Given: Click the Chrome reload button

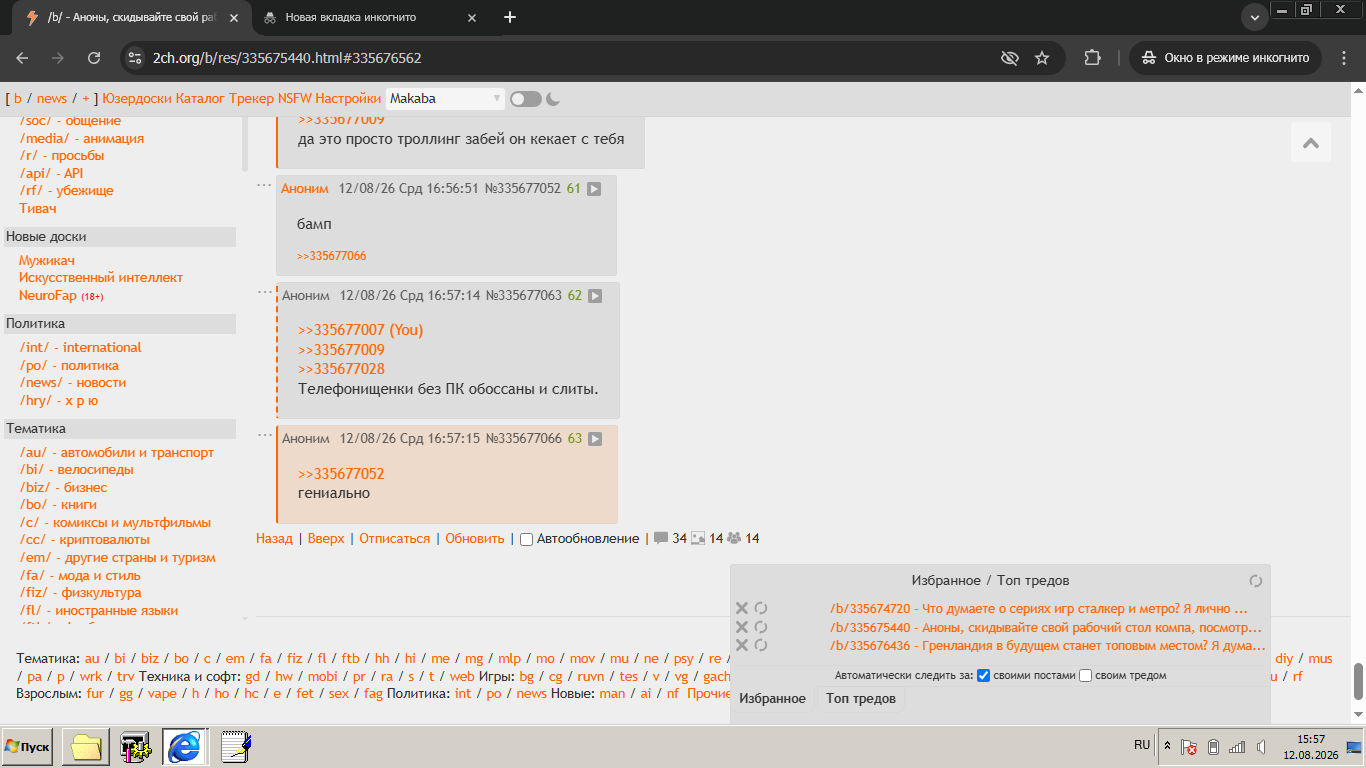Looking at the screenshot, I should [x=94, y=58].
